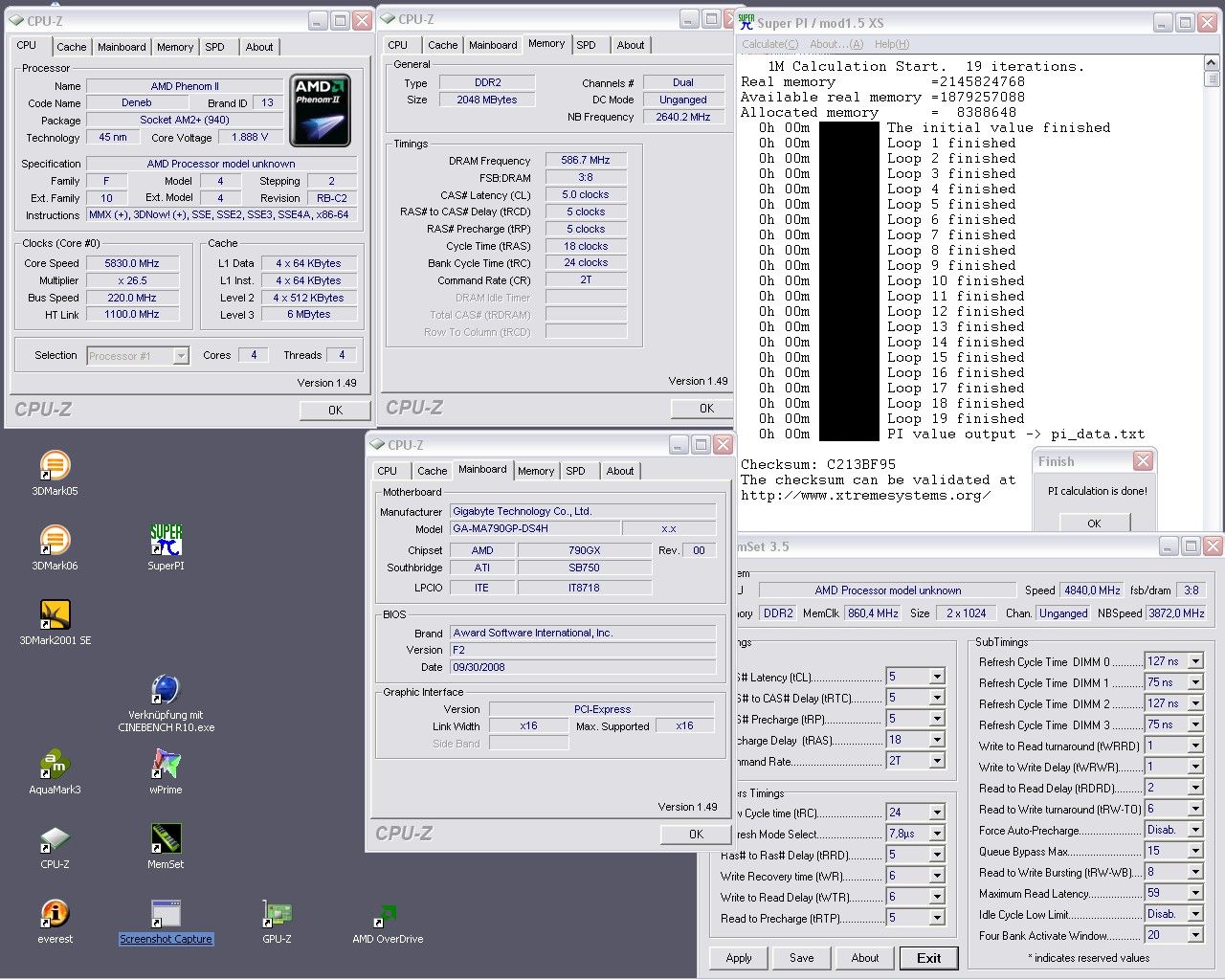Open Refresh Mode Select 7,8µs dropdown
Screen dimensions: 1225x980
click(x=937, y=834)
